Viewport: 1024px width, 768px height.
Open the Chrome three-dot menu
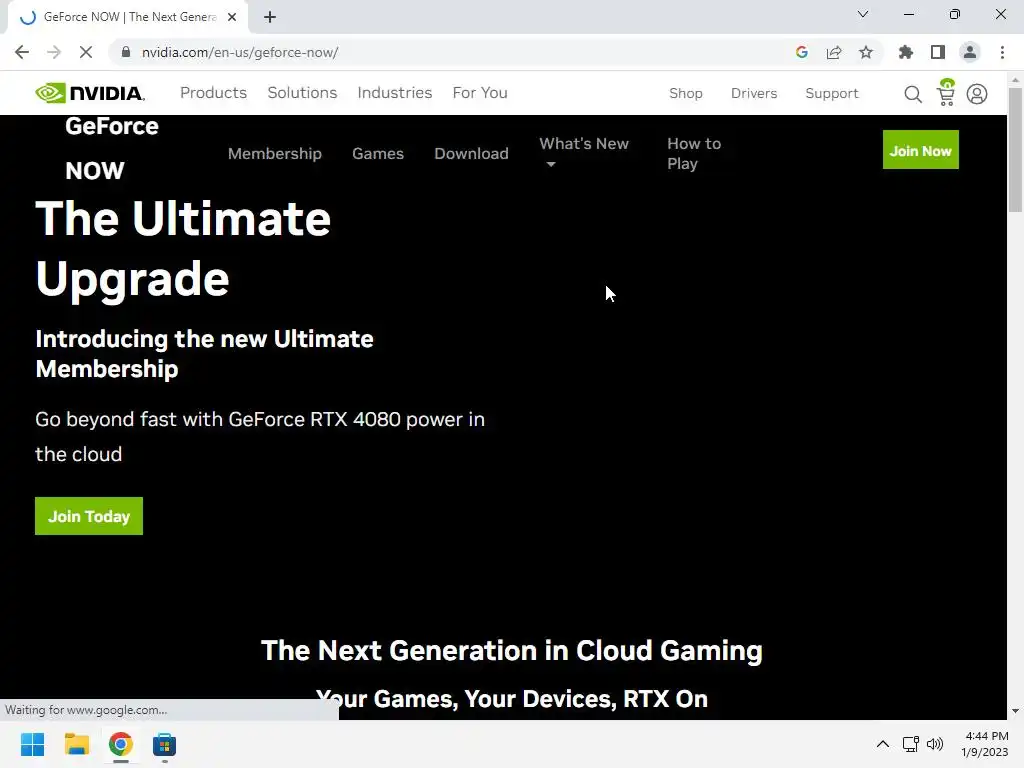1002,52
